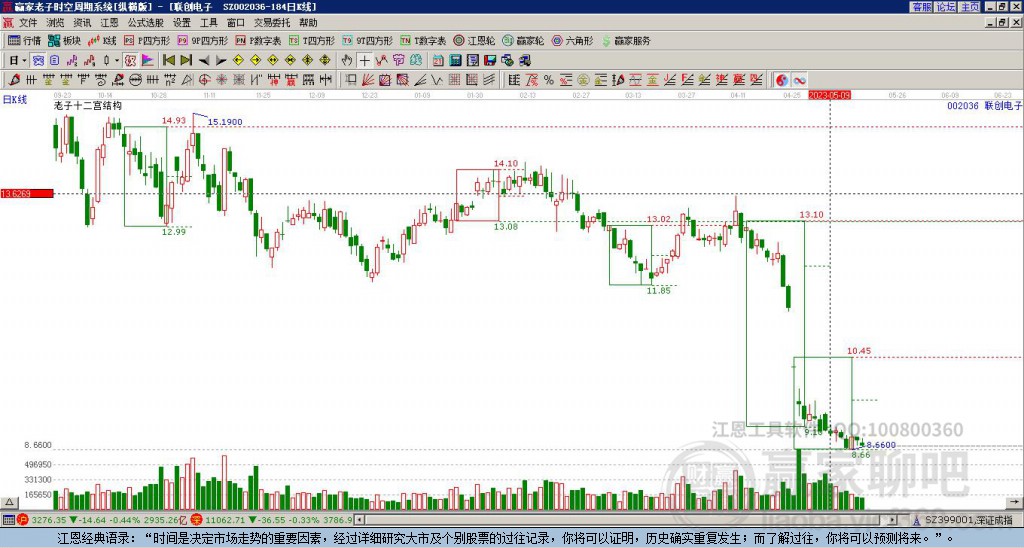Open the 江恩 menu
Image resolution: width=1024 pixels, height=548 pixels.
coord(109,23)
